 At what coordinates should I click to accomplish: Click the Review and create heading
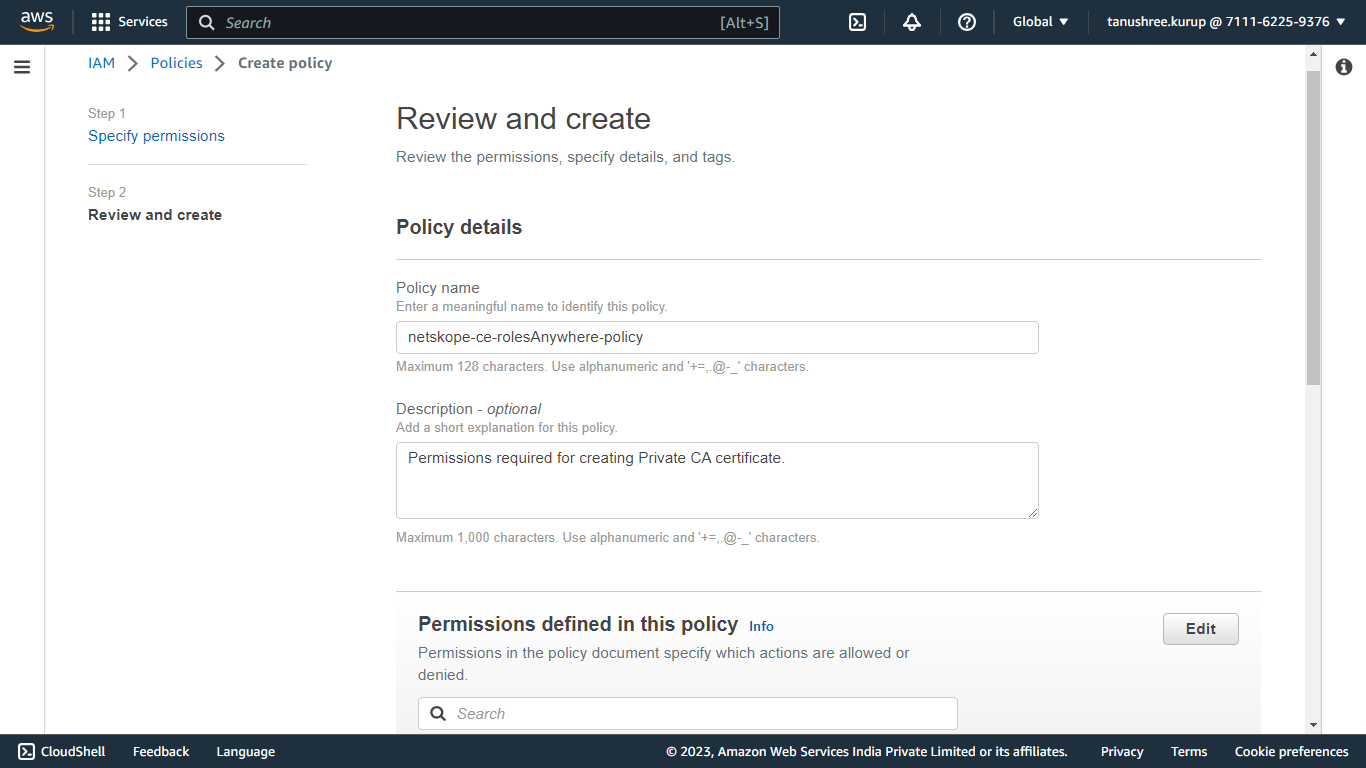click(x=523, y=119)
